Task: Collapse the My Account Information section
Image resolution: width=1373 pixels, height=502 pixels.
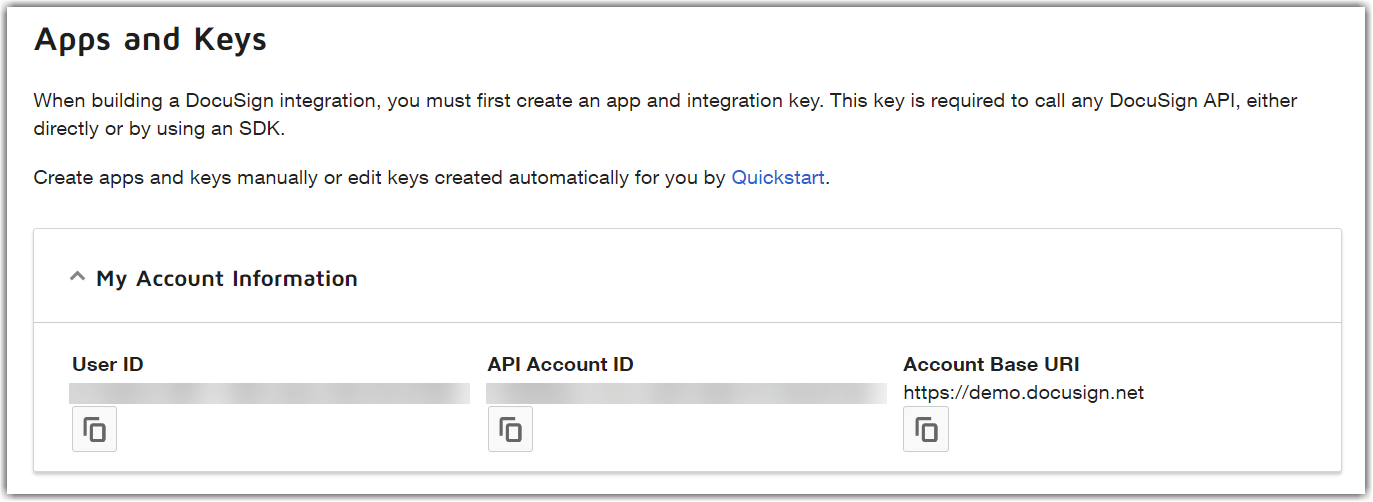Action: [x=77, y=278]
